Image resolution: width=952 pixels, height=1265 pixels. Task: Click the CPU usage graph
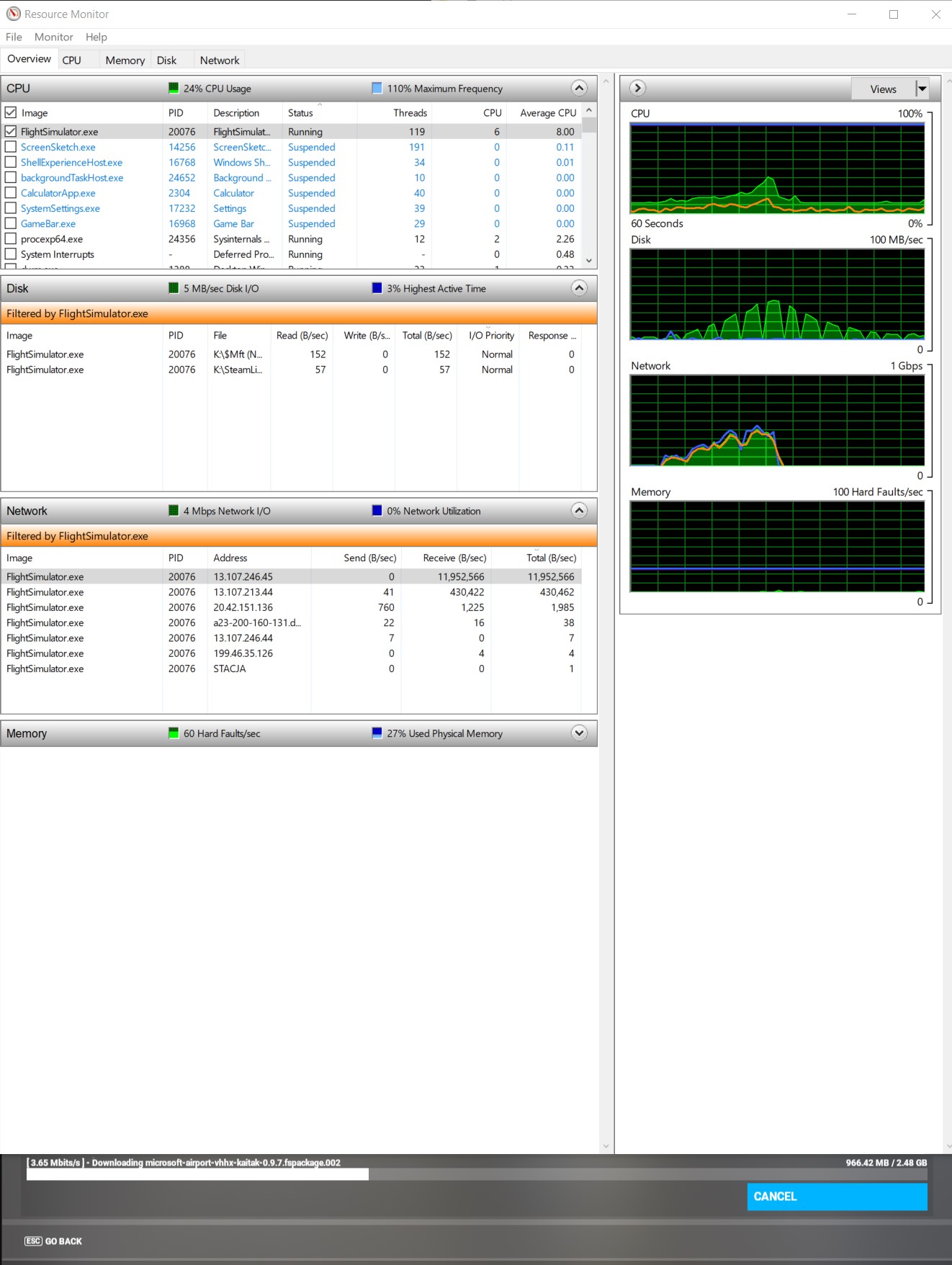[777, 168]
